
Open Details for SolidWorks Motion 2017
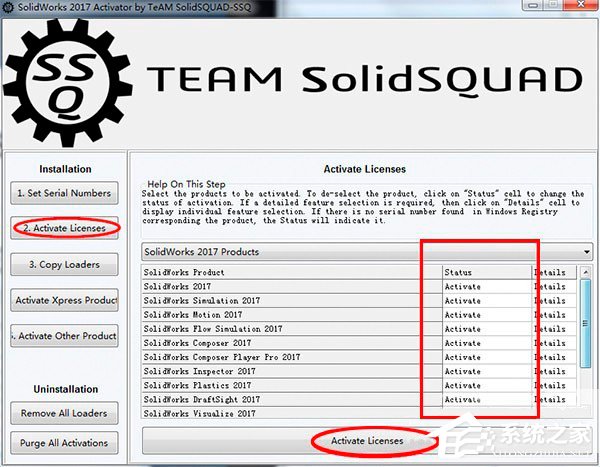pos(554,315)
